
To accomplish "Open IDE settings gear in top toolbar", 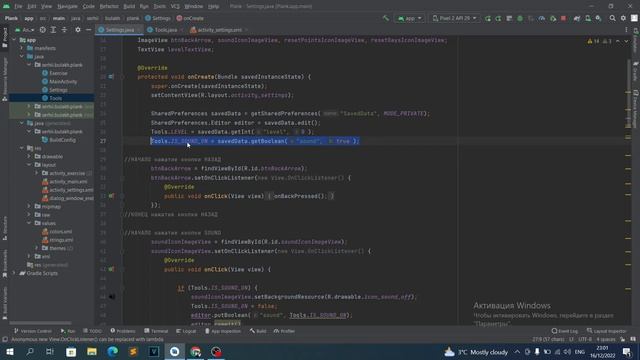I will [x=623, y=18].
